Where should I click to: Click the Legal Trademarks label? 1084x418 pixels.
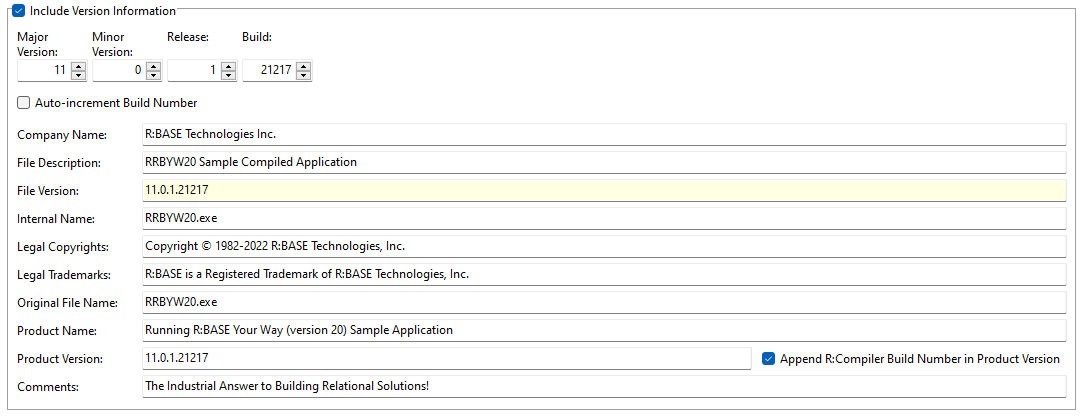click(64, 275)
